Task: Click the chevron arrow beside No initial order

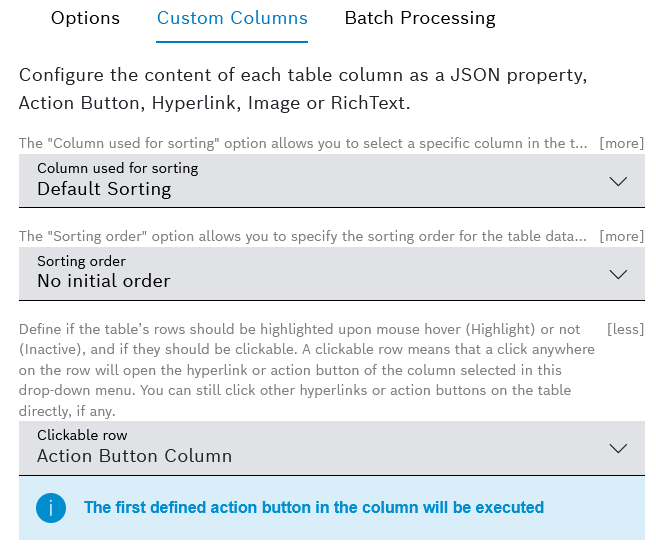Action: tap(618, 274)
